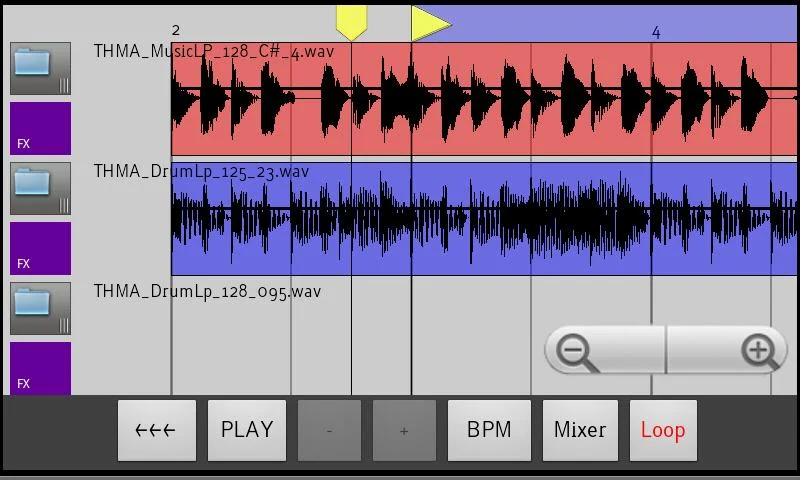
Task: Open folder icon for MusicLP track
Action: [x=40, y=69]
